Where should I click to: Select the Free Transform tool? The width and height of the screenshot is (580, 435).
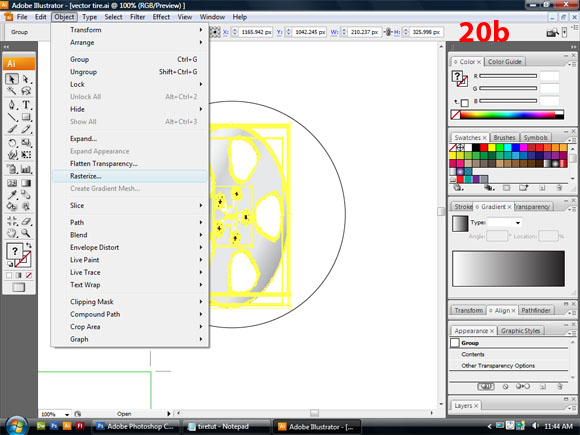tap(26, 155)
